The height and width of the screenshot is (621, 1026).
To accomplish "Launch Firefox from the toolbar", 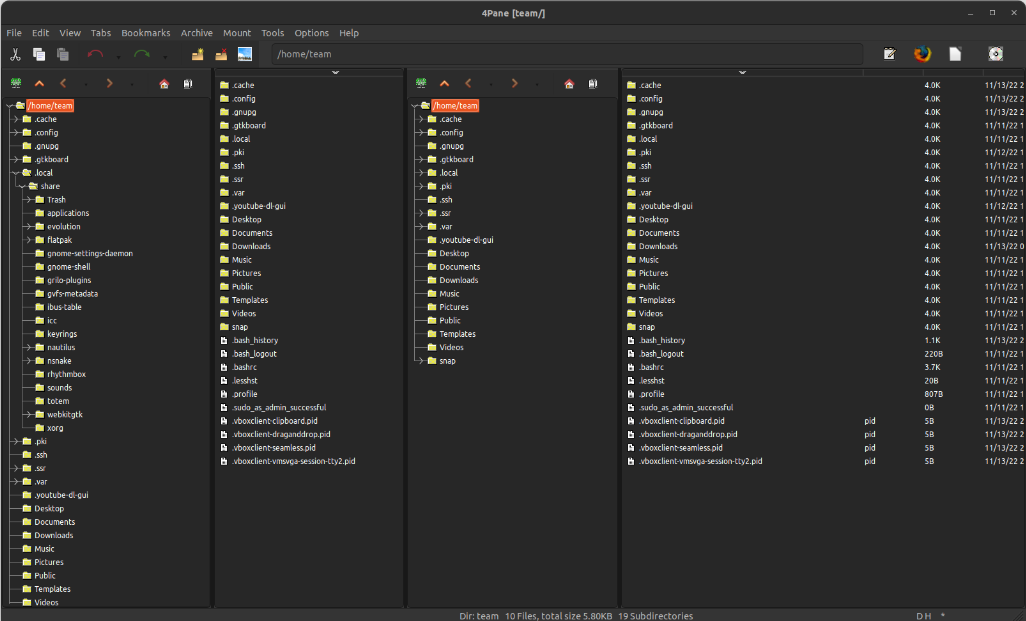I will pyautogui.click(x=923, y=54).
